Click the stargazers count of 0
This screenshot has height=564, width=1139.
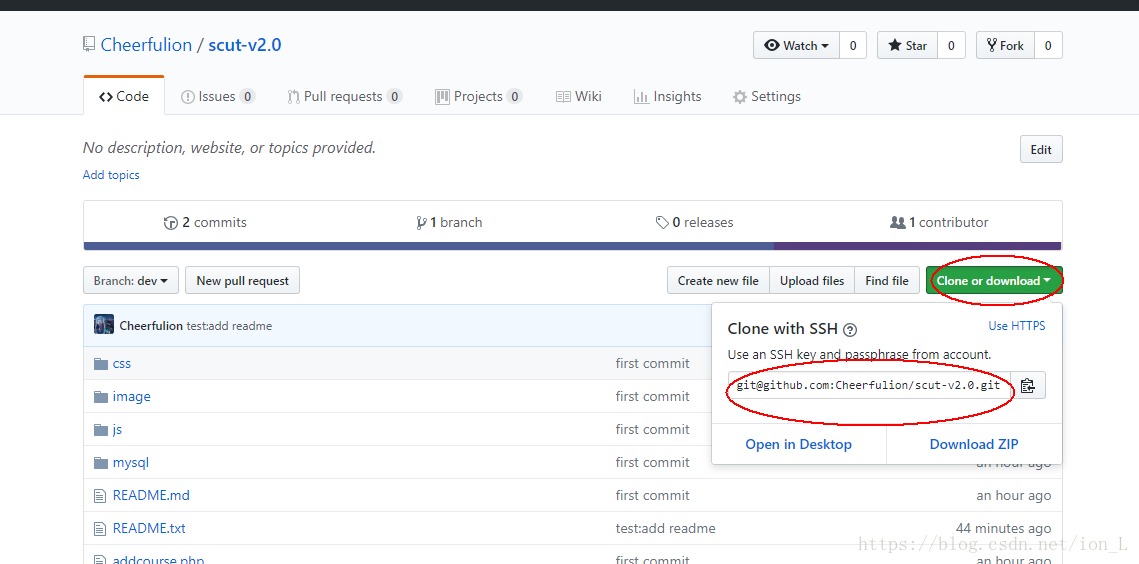(951, 45)
